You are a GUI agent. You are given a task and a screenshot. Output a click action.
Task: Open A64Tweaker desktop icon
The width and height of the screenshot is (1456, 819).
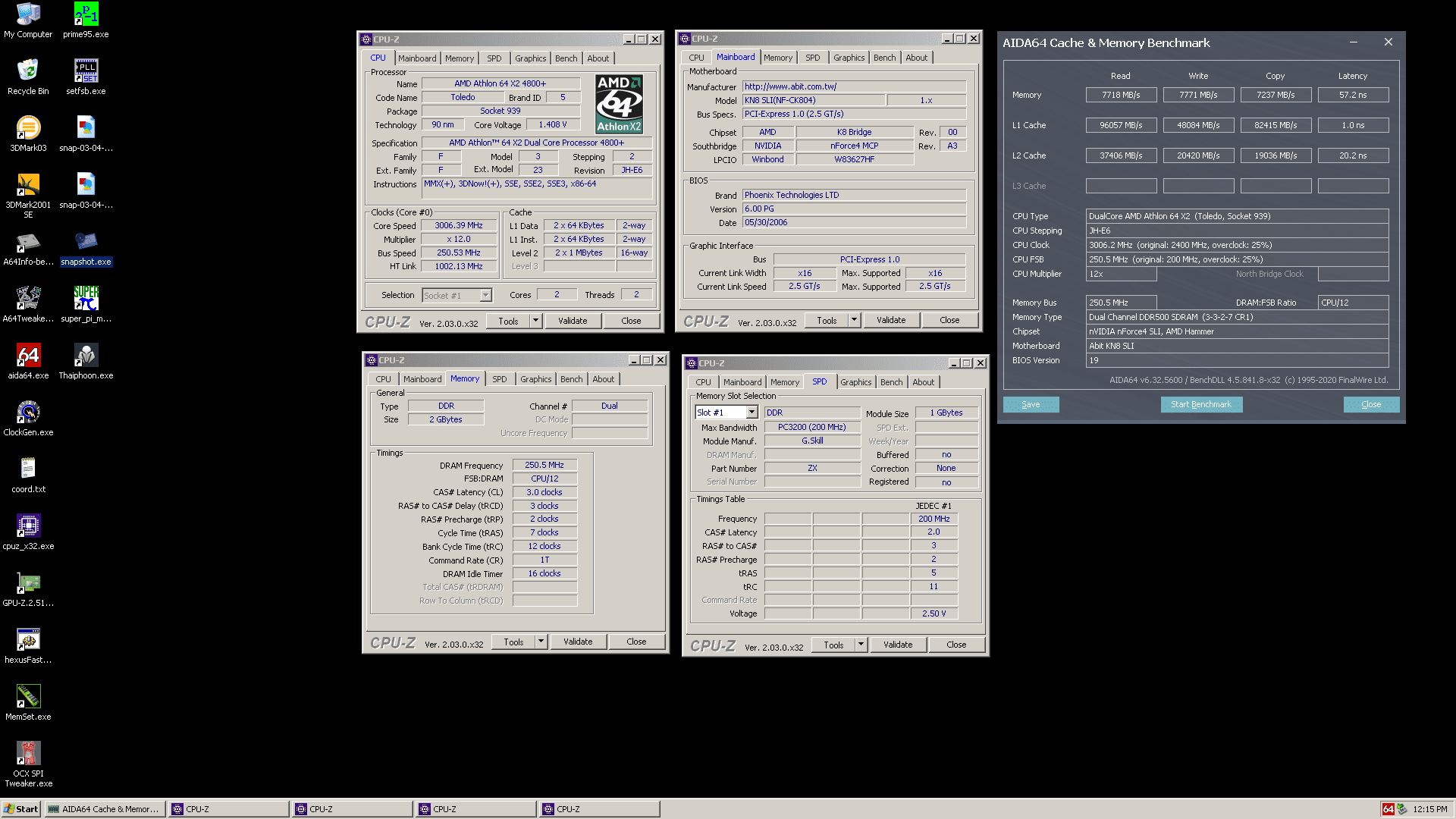click(28, 305)
